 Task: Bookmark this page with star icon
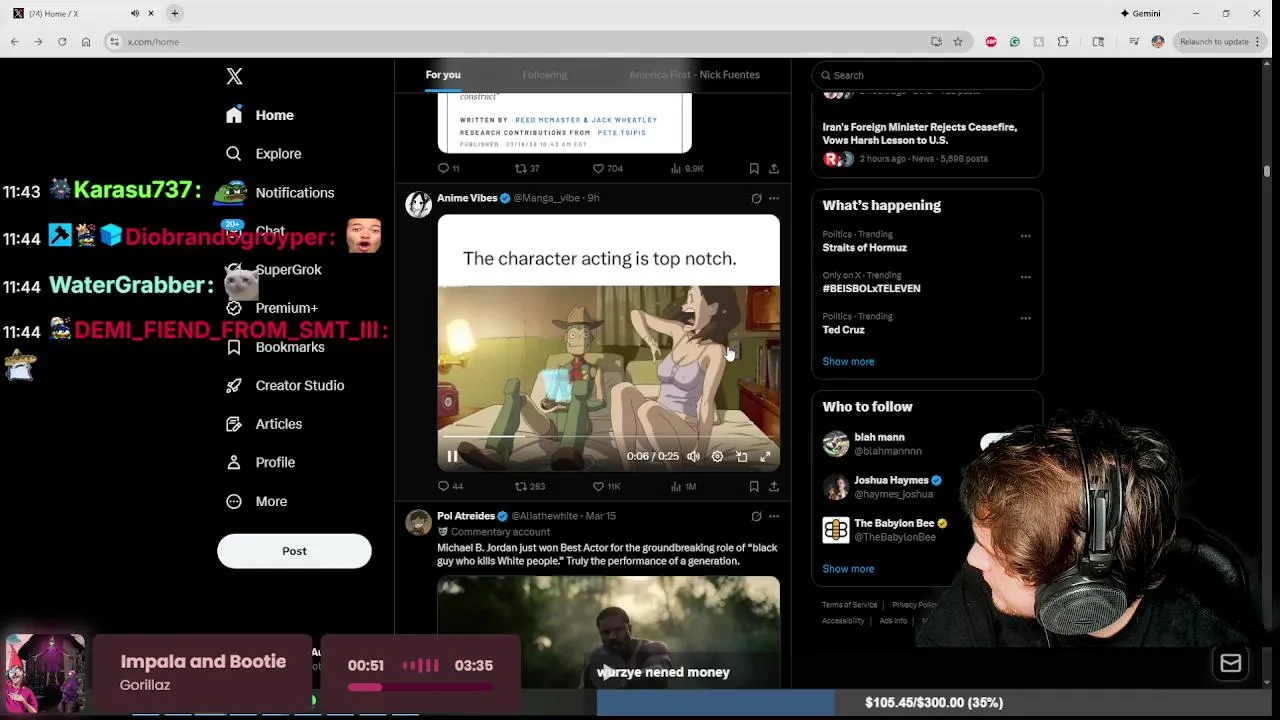tap(958, 42)
